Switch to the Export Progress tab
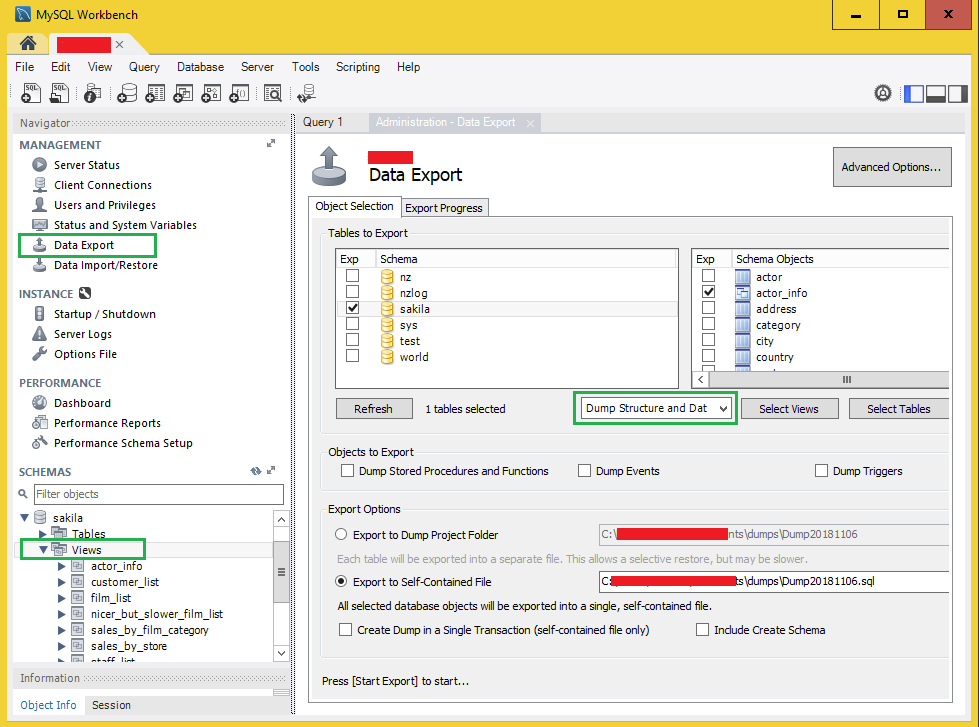 [443, 208]
